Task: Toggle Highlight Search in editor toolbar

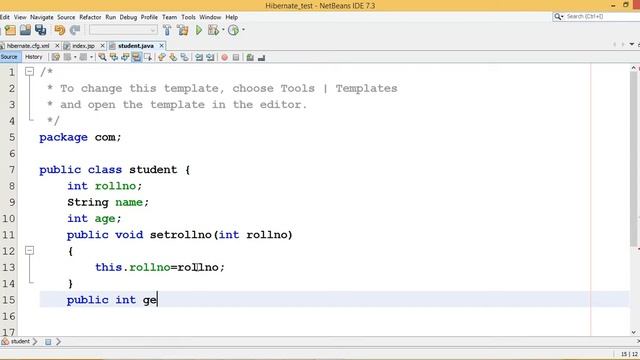Action: pyautogui.click(x=136, y=57)
